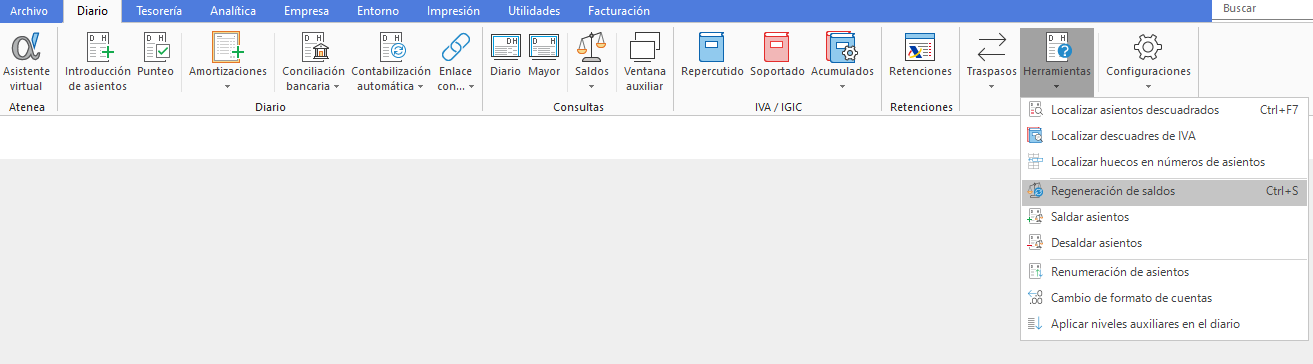Expand the Contabilización automática dropdown arrow

(421, 87)
